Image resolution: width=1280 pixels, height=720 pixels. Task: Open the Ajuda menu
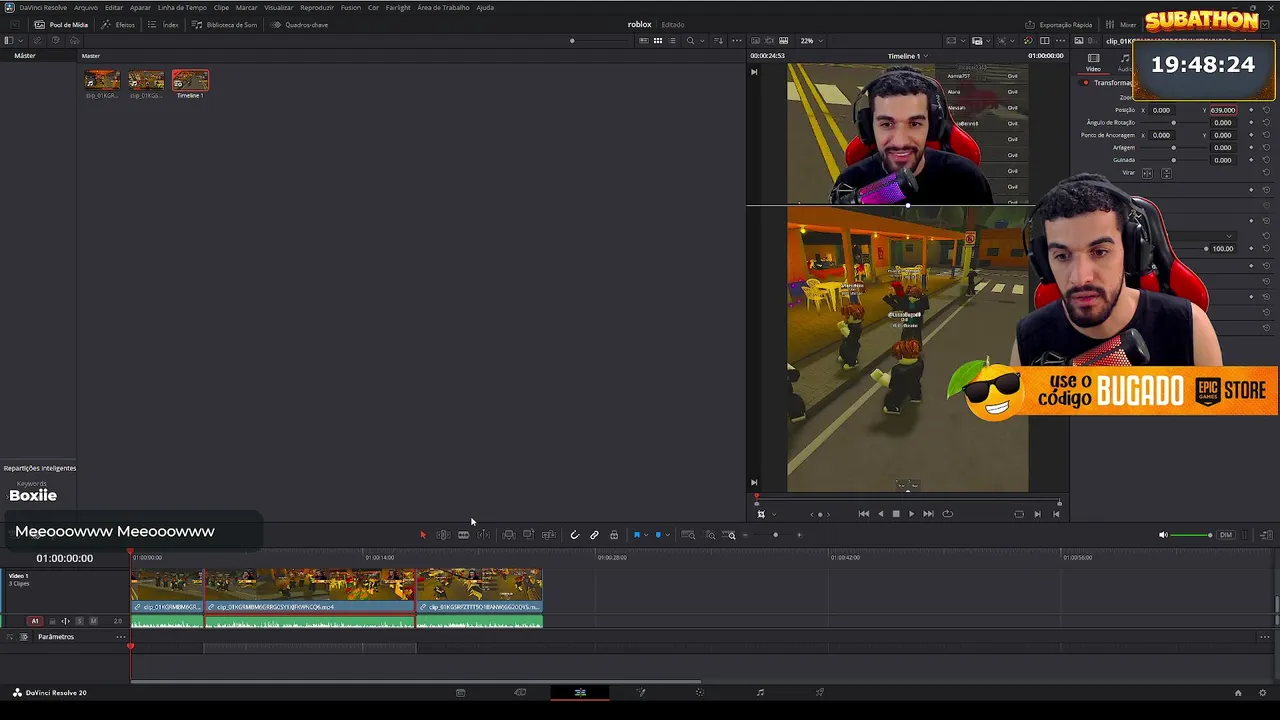(485, 7)
